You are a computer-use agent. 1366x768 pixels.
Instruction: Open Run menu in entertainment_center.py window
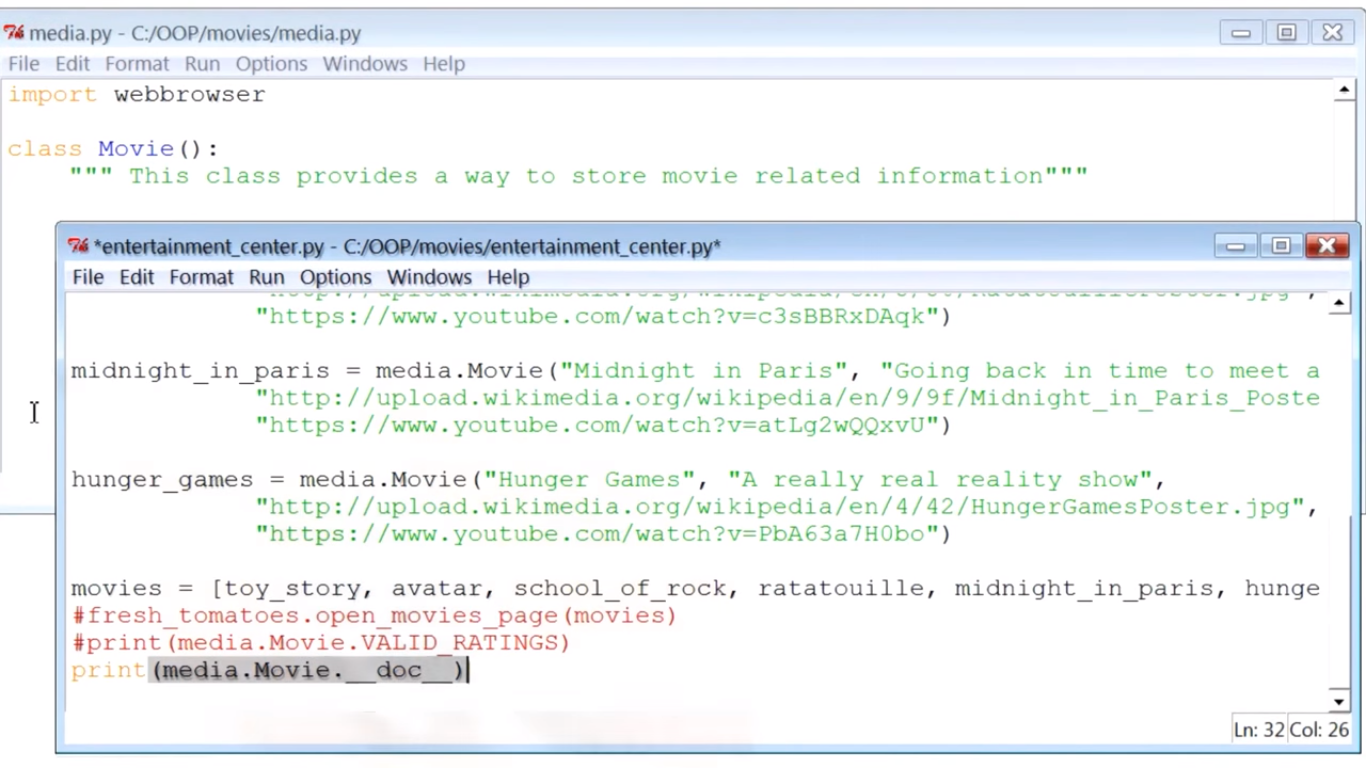[x=266, y=277]
